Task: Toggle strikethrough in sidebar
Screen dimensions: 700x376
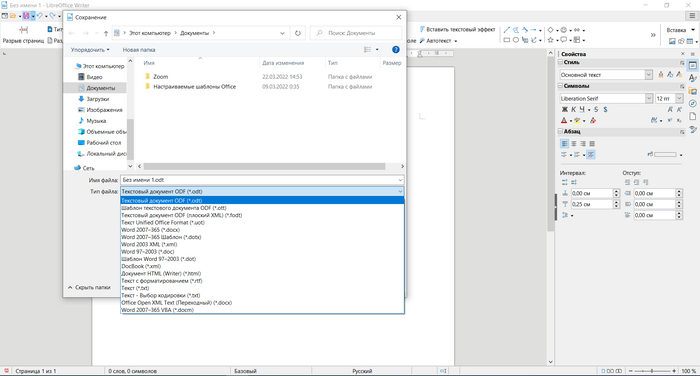Action: (596, 109)
